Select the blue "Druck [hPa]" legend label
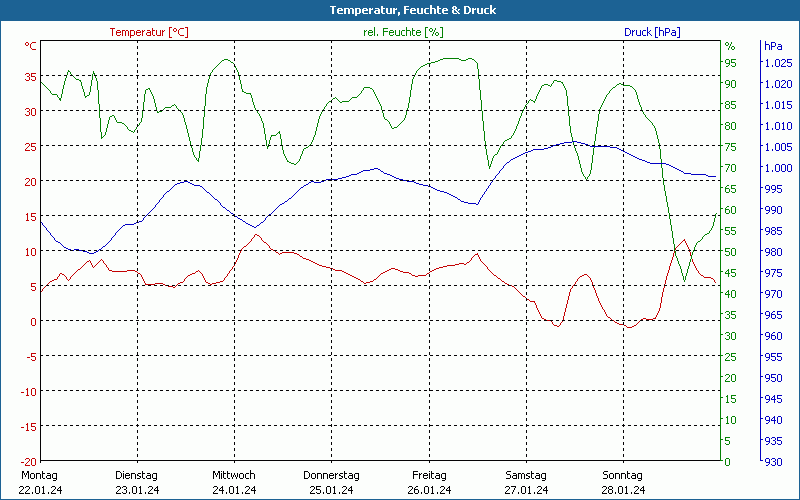 click(x=652, y=32)
